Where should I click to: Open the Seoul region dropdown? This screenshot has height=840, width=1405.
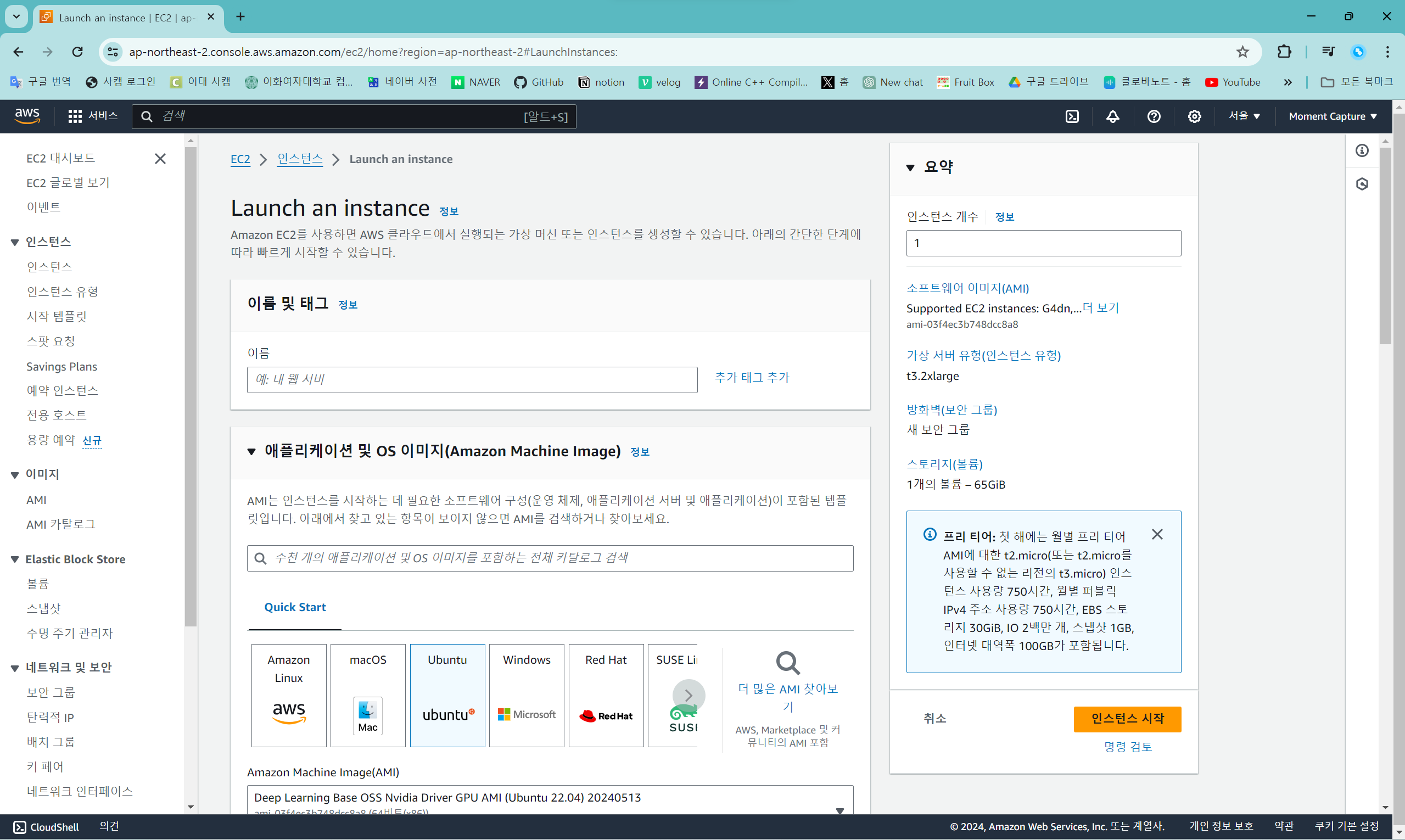point(1244,116)
